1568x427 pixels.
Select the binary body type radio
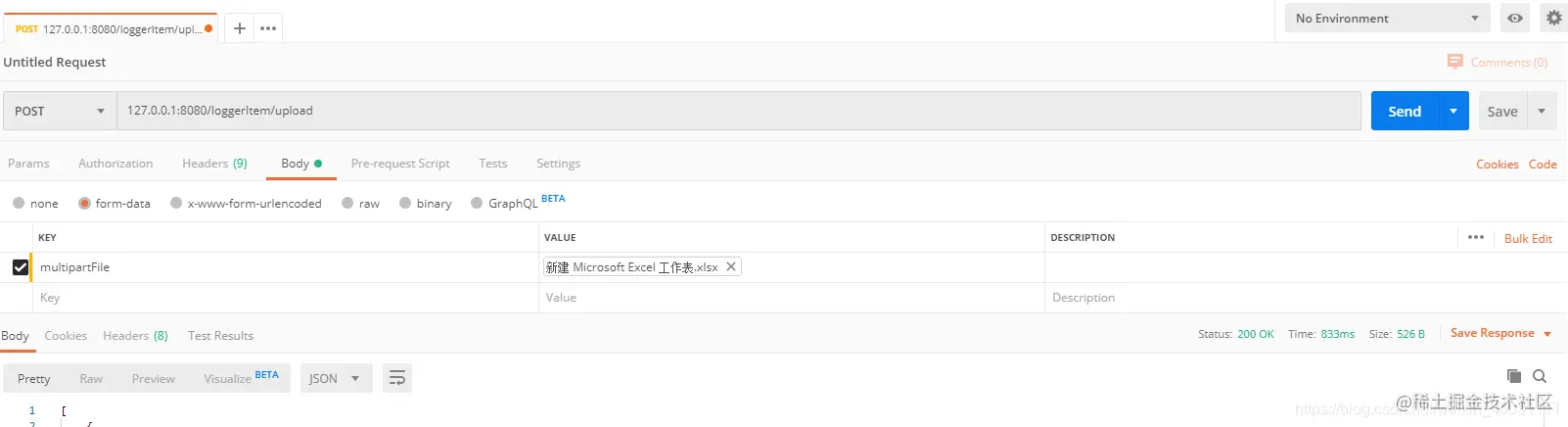[x=426, y=203]
